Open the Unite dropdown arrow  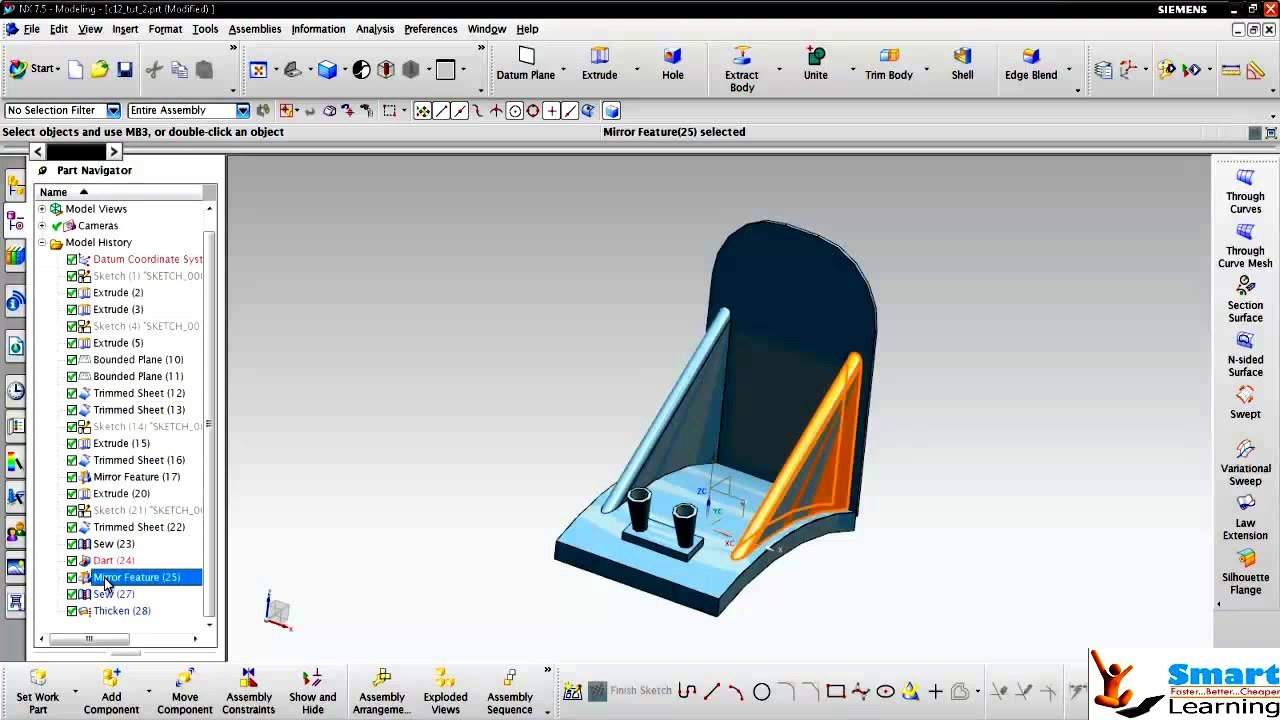(852, 71)
